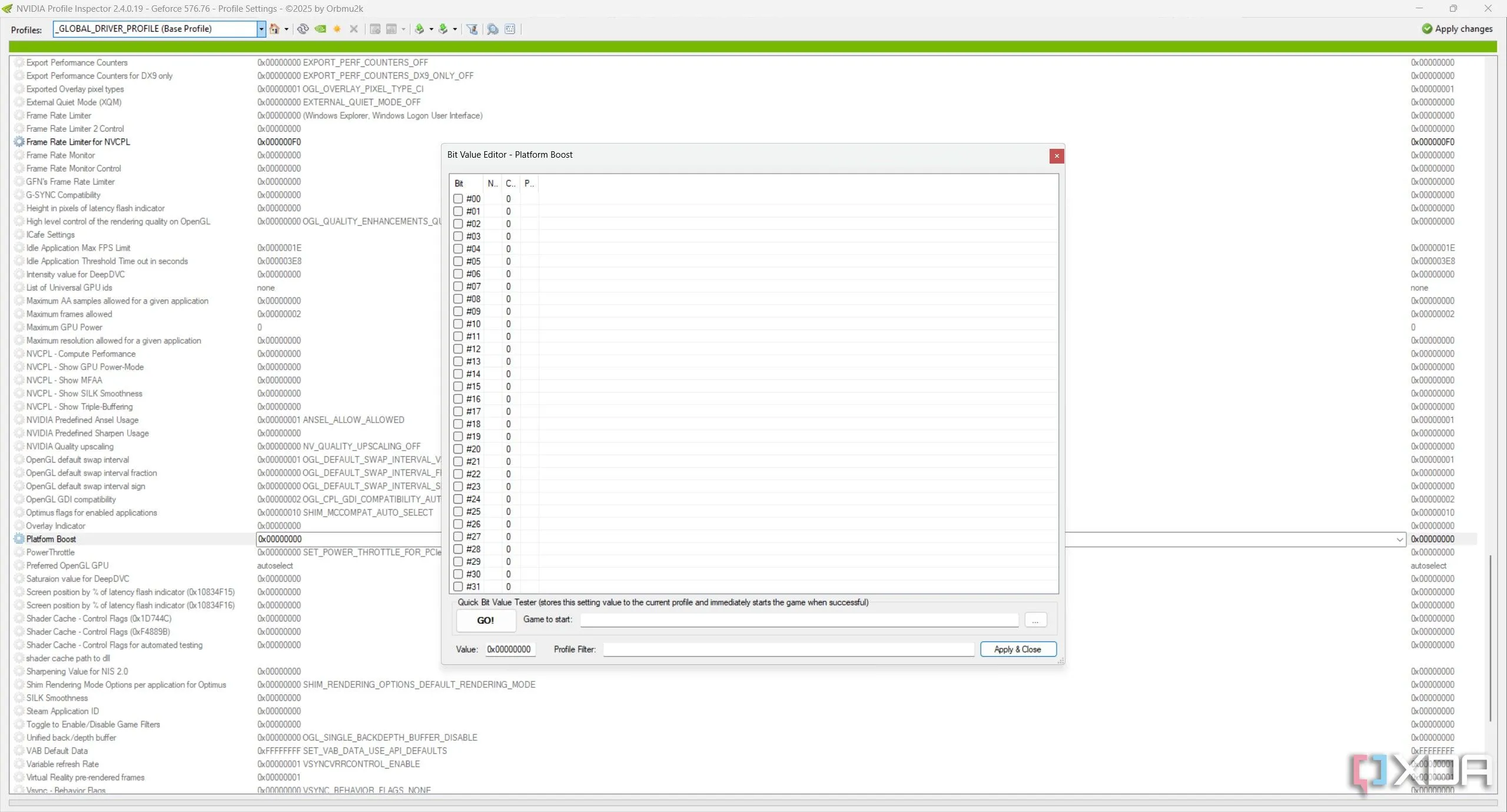Screen dimensions: 1507x812
Task: Click gear icon beside VAB Default Data
Action: [19, 751]
